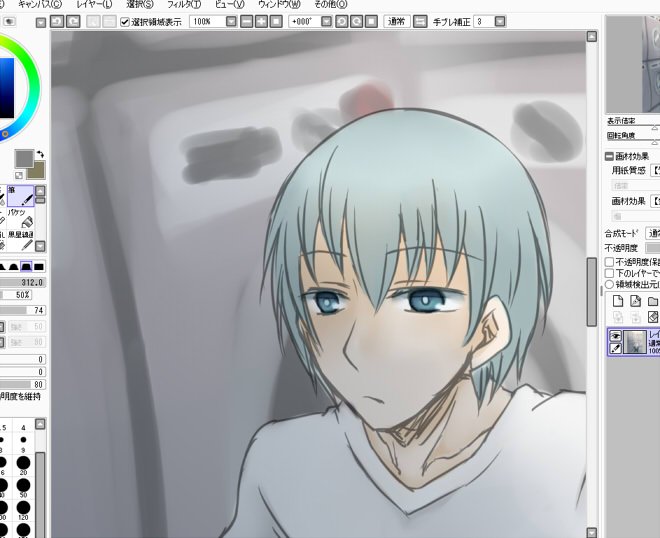Enable 不透明度保護 checkbox
Viewport: 660px width, 538px height.
click(x=609, y=262)
